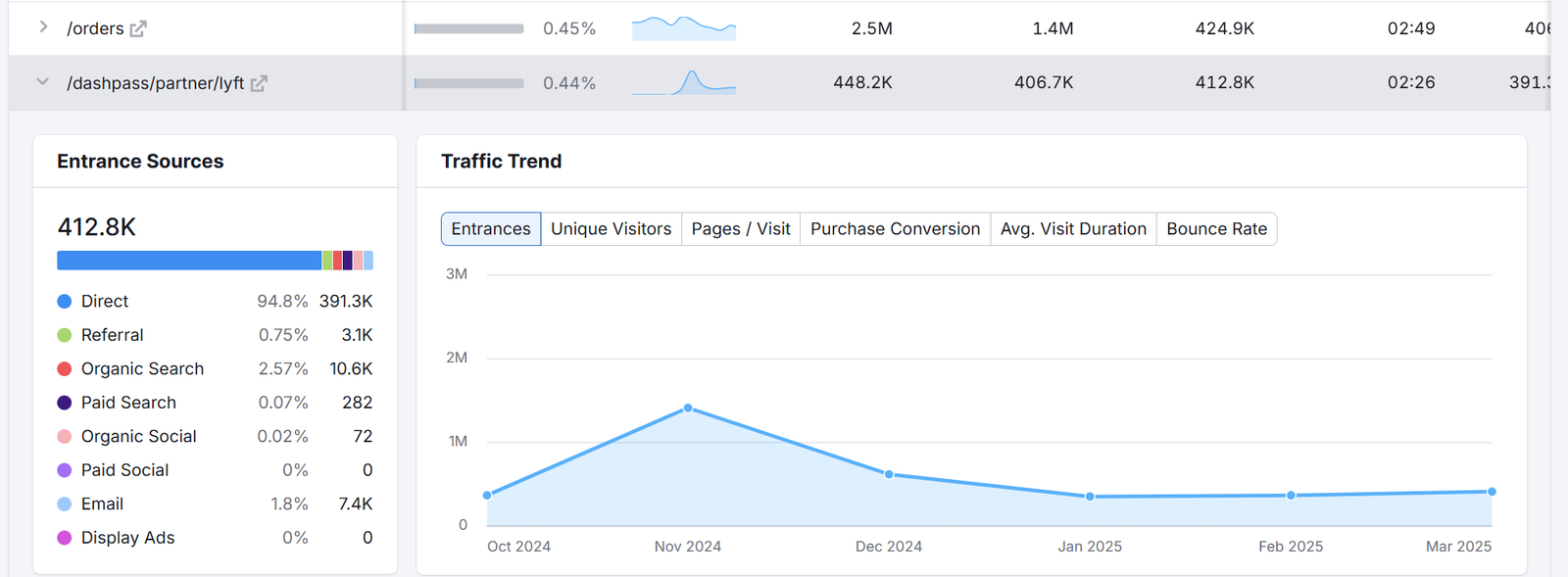Show the Purchase Conversion trend tab
Image resolution: width=1568 pixels, height=577 pixels.
[x=895, y=229]
